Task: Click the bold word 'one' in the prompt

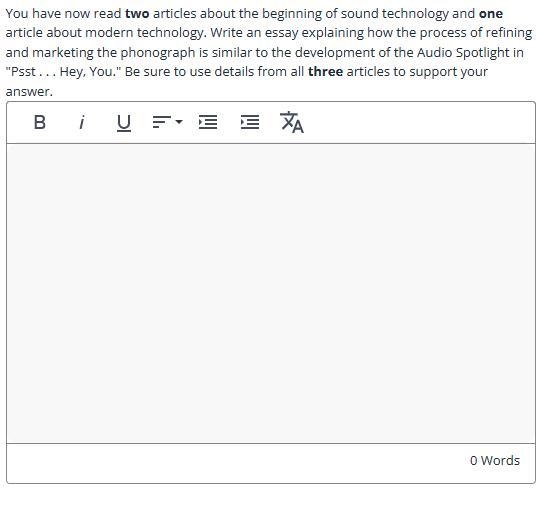Action: 491,14
